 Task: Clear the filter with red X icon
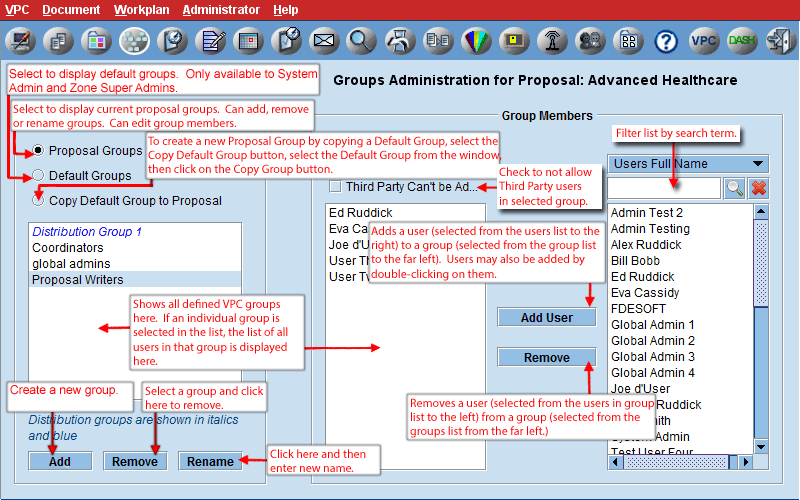coord(759,188)
